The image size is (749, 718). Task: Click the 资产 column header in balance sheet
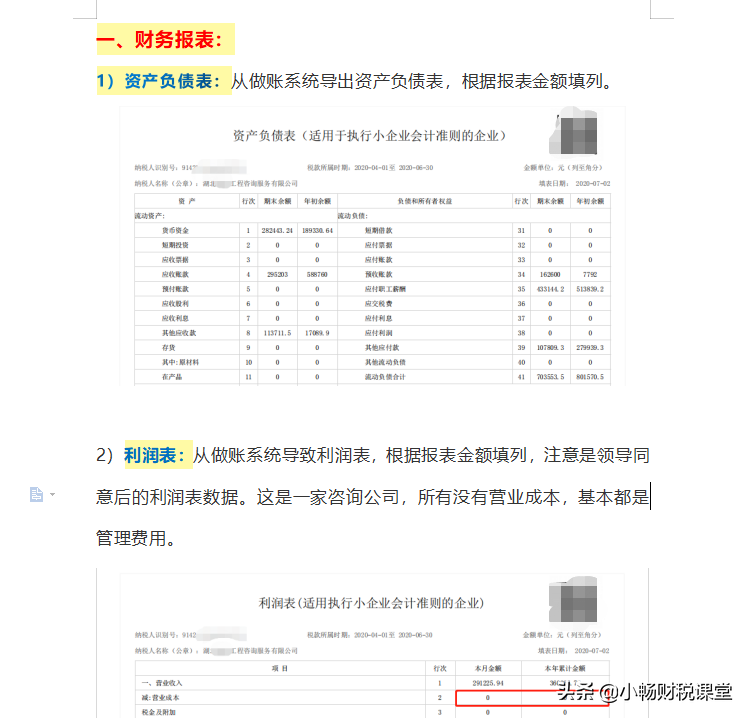(x=187, y=201)
